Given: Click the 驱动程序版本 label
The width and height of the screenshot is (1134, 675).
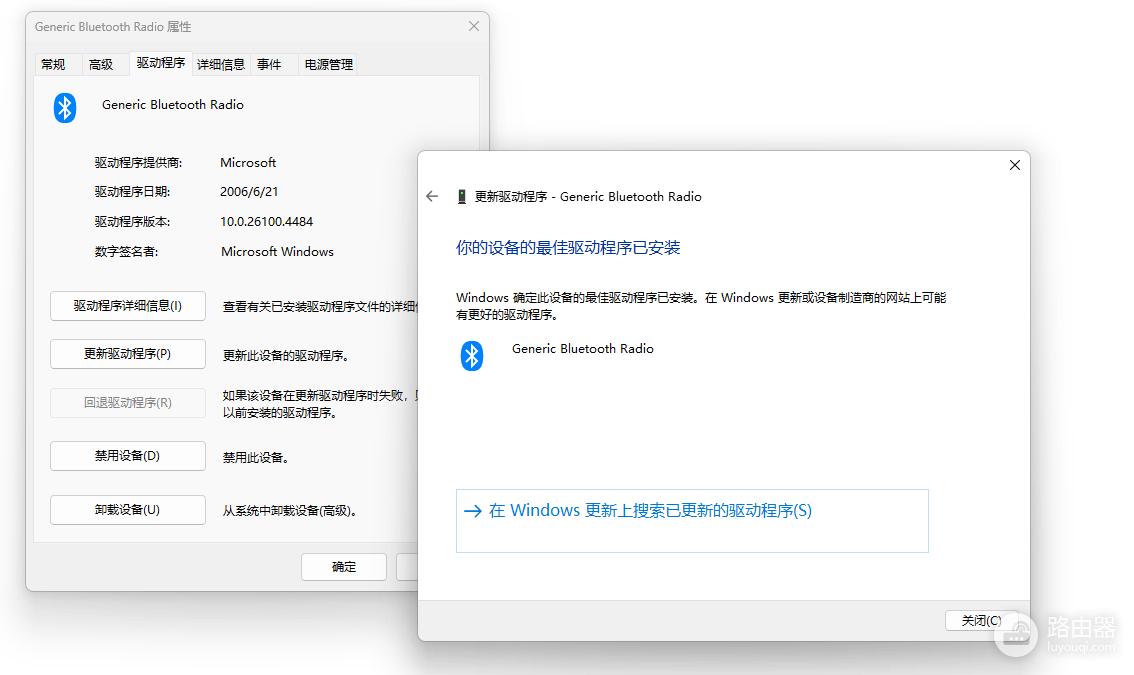Looking at the screenshot, I should click(x=132, y=221).
